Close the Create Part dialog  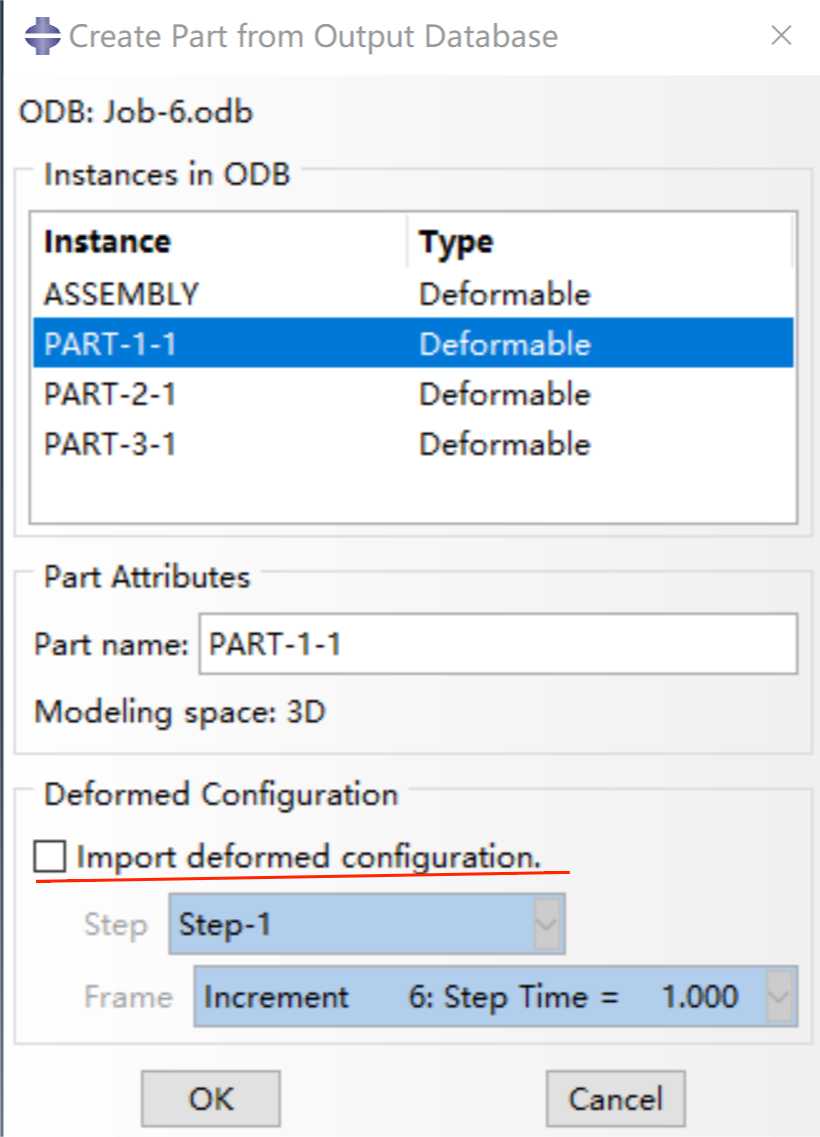click(781, 35)
